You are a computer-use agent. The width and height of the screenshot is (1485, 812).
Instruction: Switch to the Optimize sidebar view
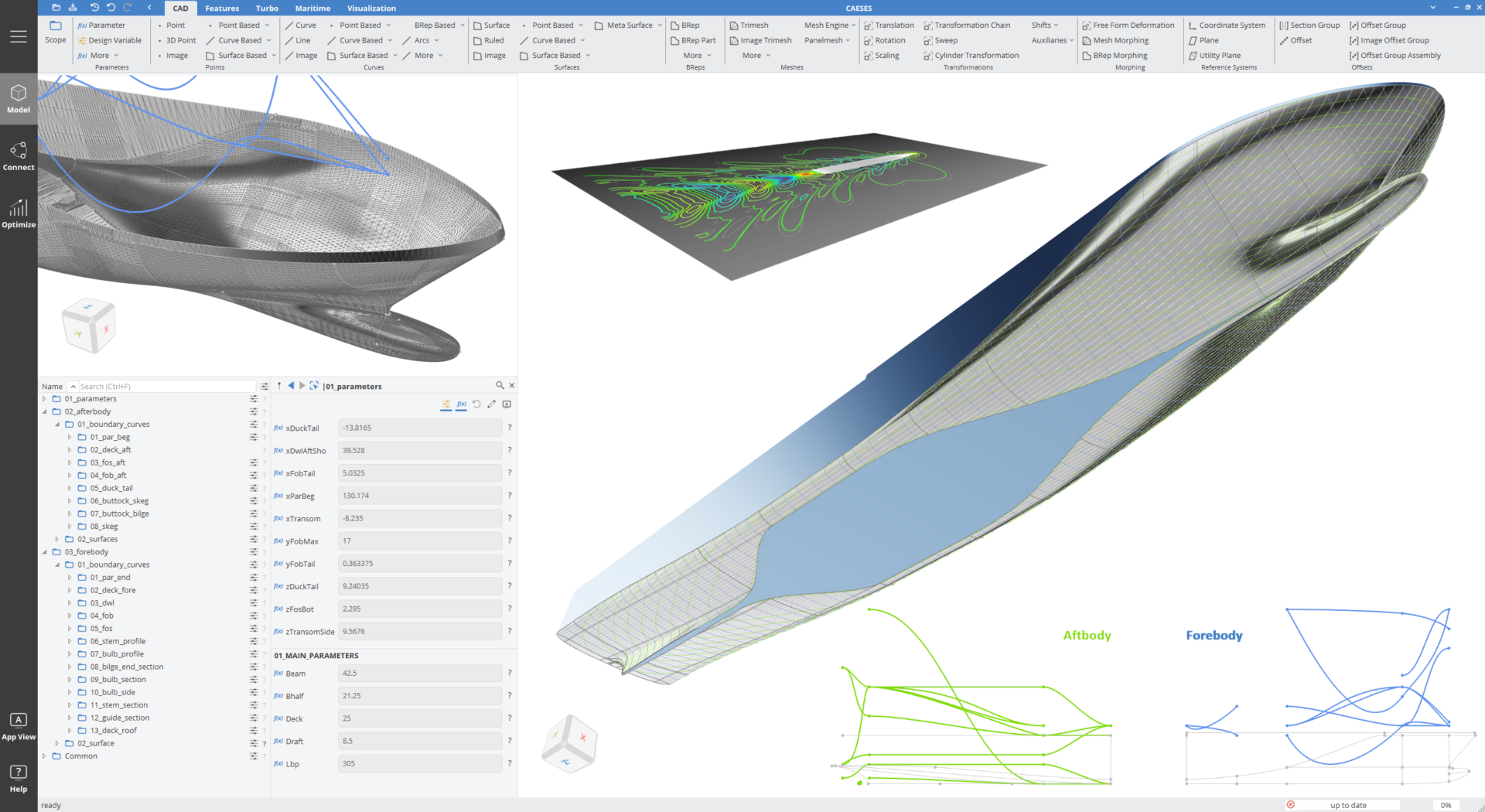coord(19,214)
